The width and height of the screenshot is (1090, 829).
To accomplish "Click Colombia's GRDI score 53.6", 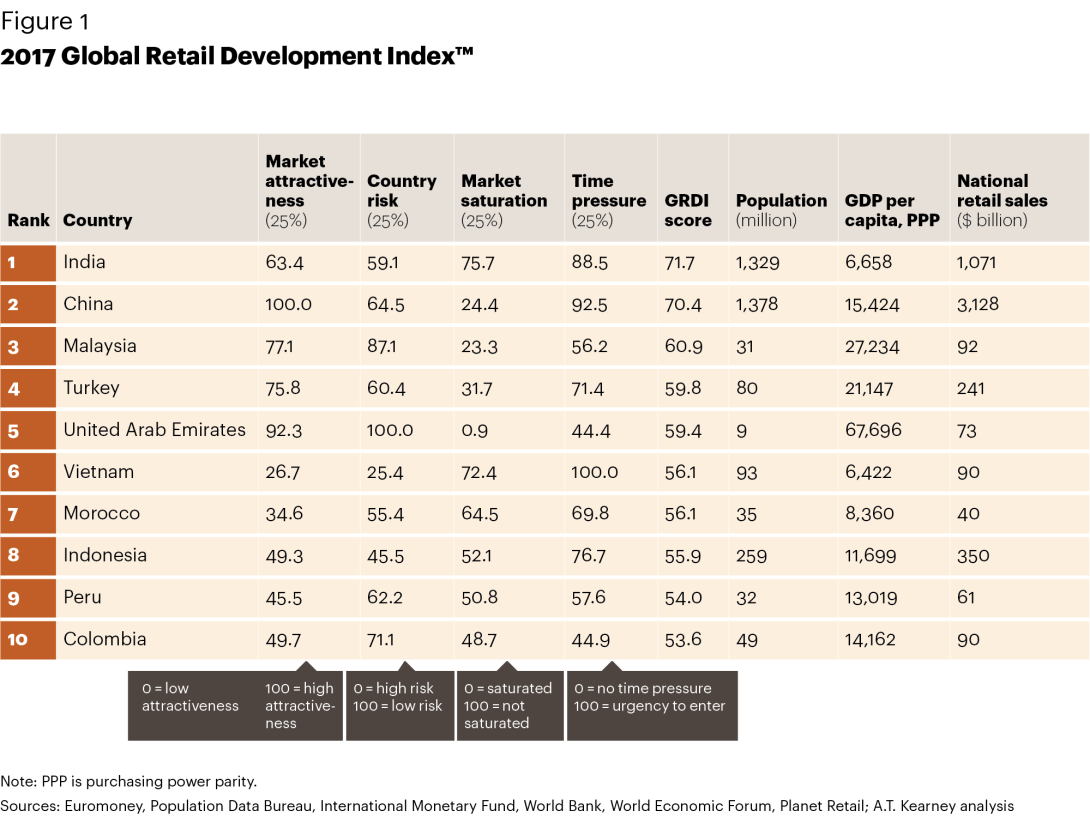I will coord(683,639).
